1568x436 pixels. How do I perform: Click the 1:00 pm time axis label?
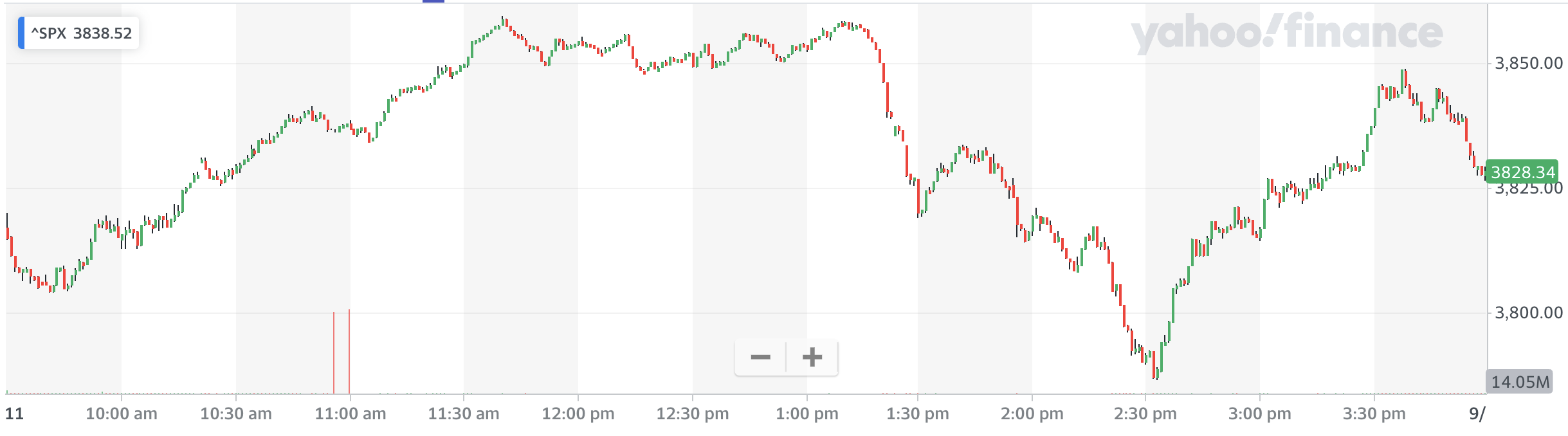pos(807,413)
